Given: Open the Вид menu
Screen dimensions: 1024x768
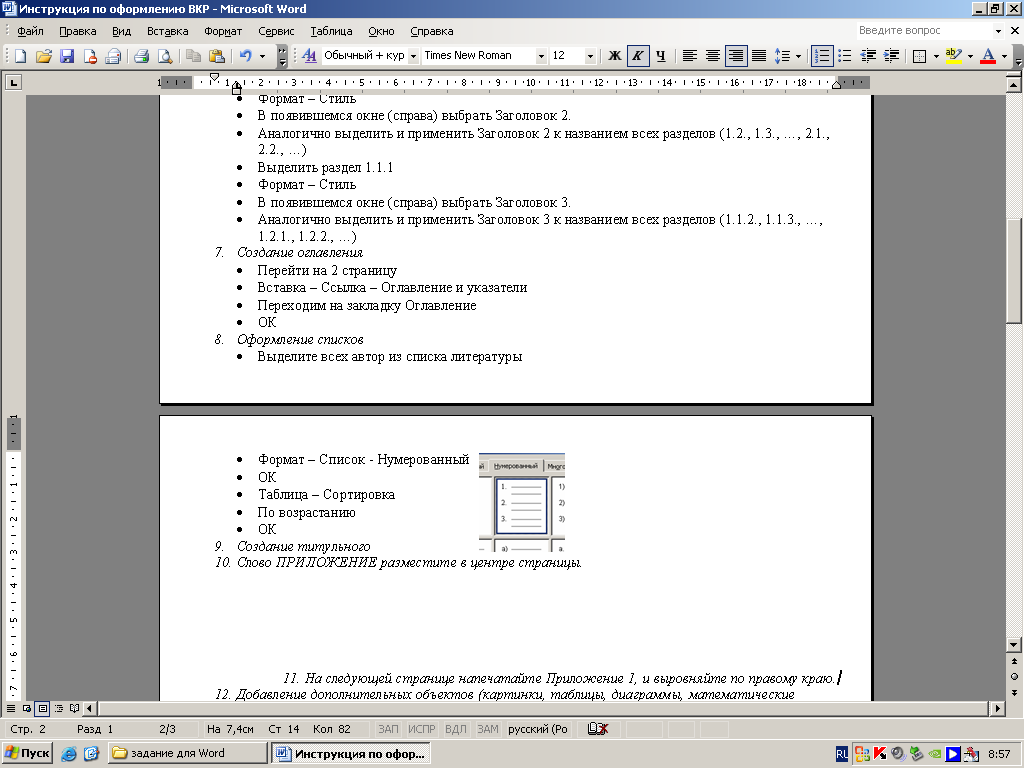Looking at the screenshot, I should click(121, 31).
